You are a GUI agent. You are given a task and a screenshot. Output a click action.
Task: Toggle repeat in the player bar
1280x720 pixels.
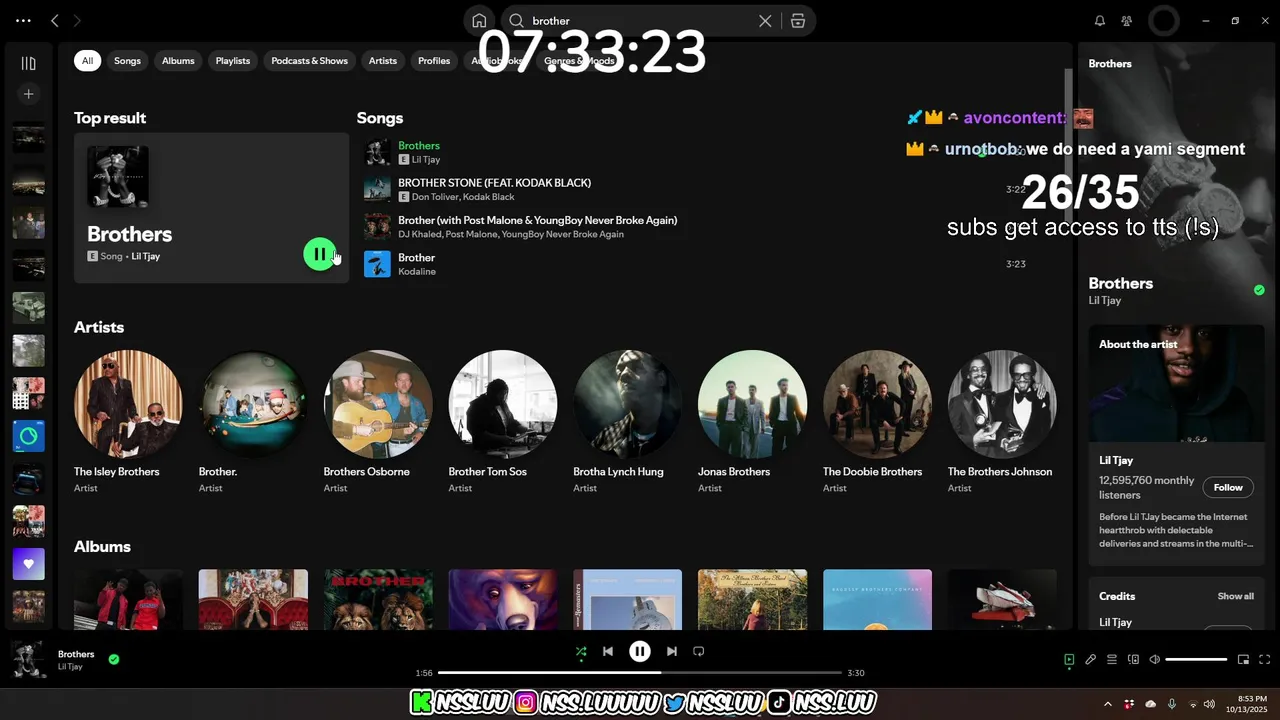pyautogui.click(x=699, y=651)
